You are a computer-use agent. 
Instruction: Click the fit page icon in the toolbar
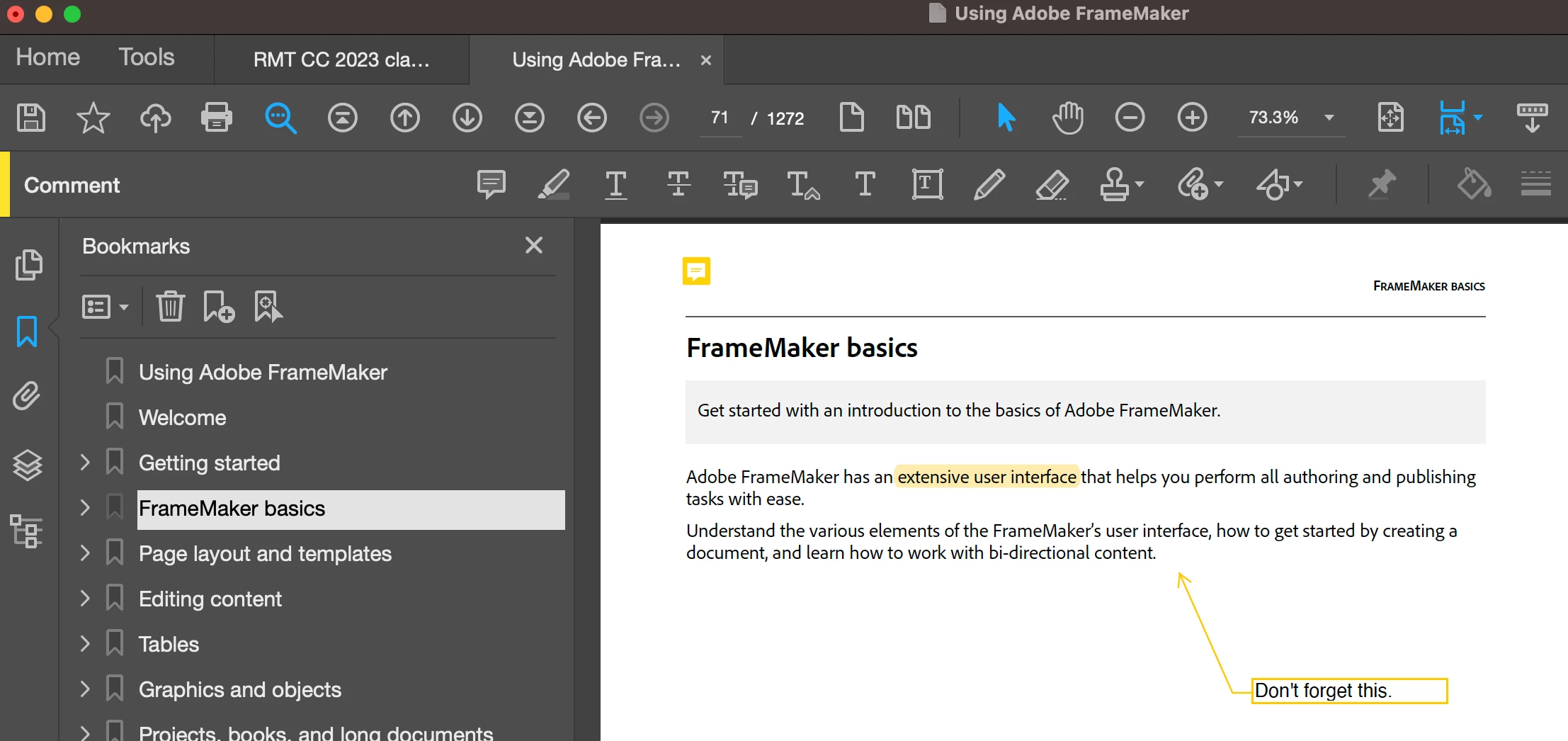(1391, 118)
